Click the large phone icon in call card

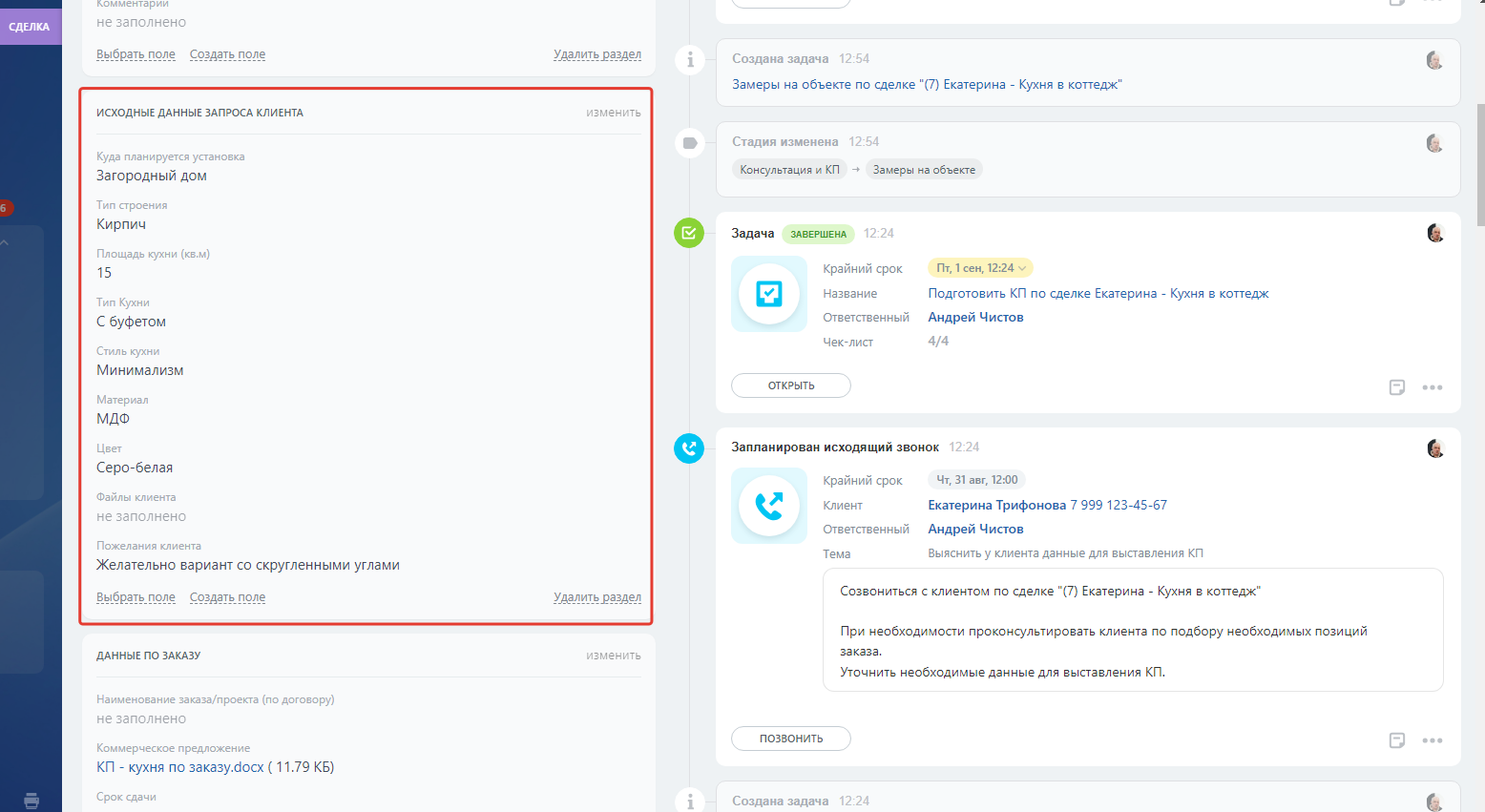click(x=769, y=506)
